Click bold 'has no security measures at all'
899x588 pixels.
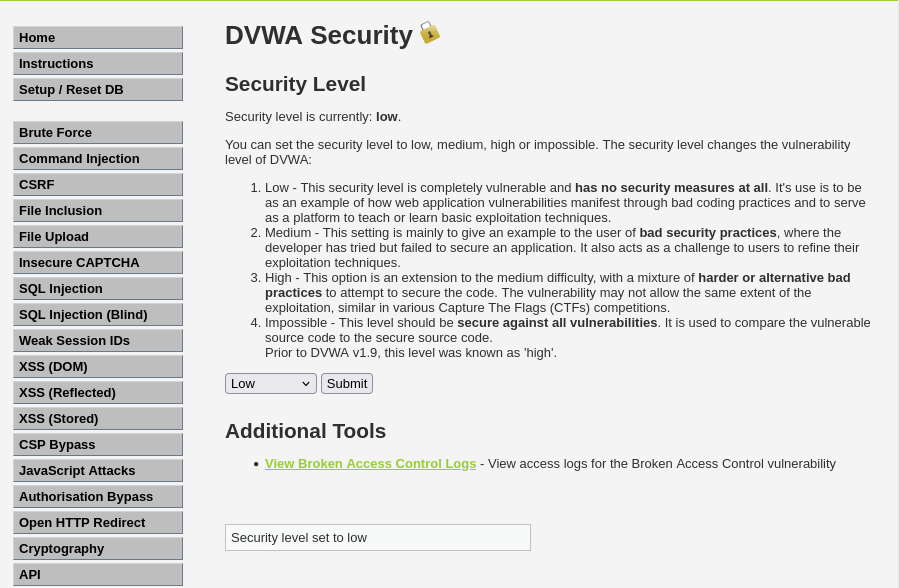tap(671, 188)
